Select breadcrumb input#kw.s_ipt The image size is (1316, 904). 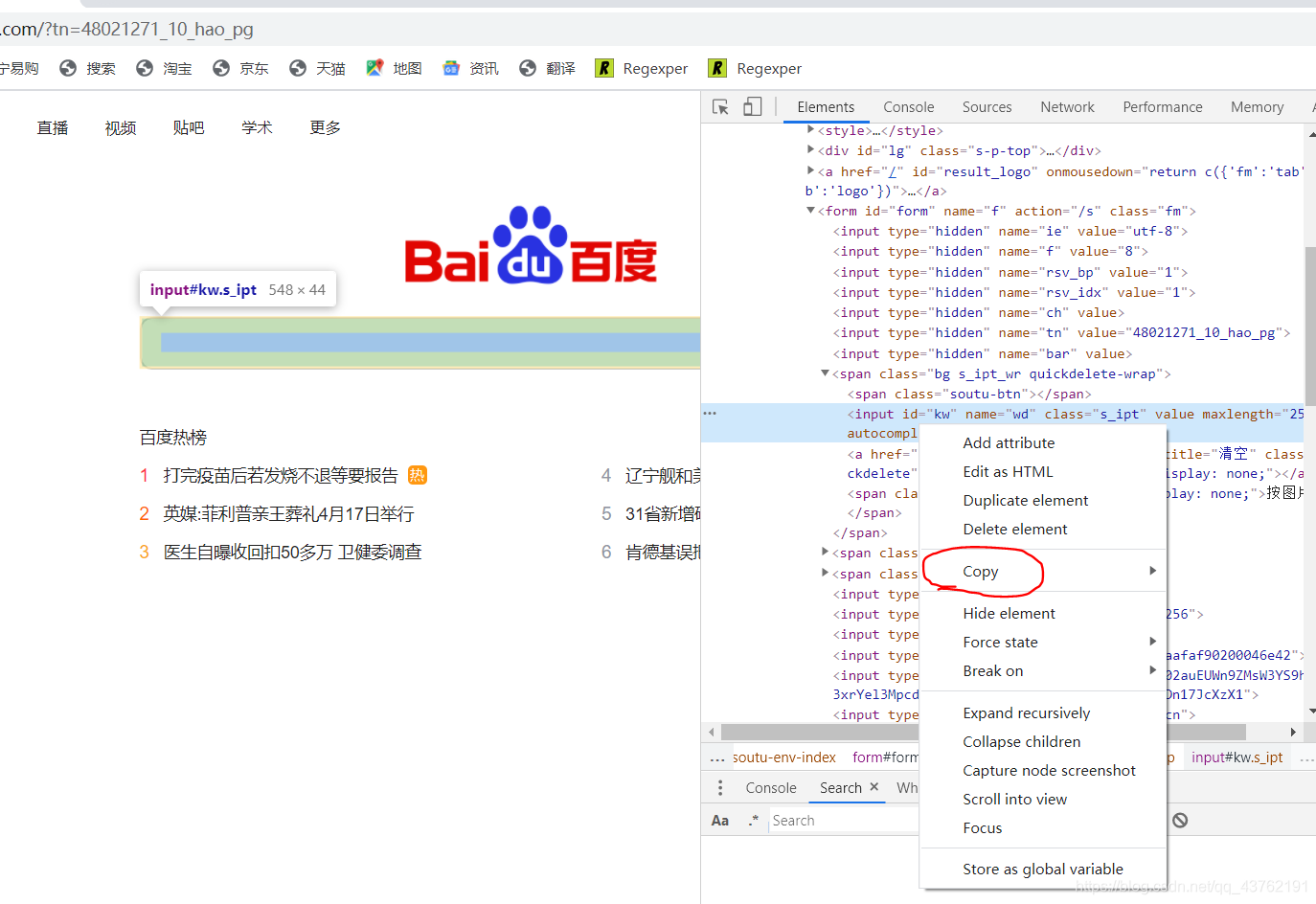[1237, 757]
